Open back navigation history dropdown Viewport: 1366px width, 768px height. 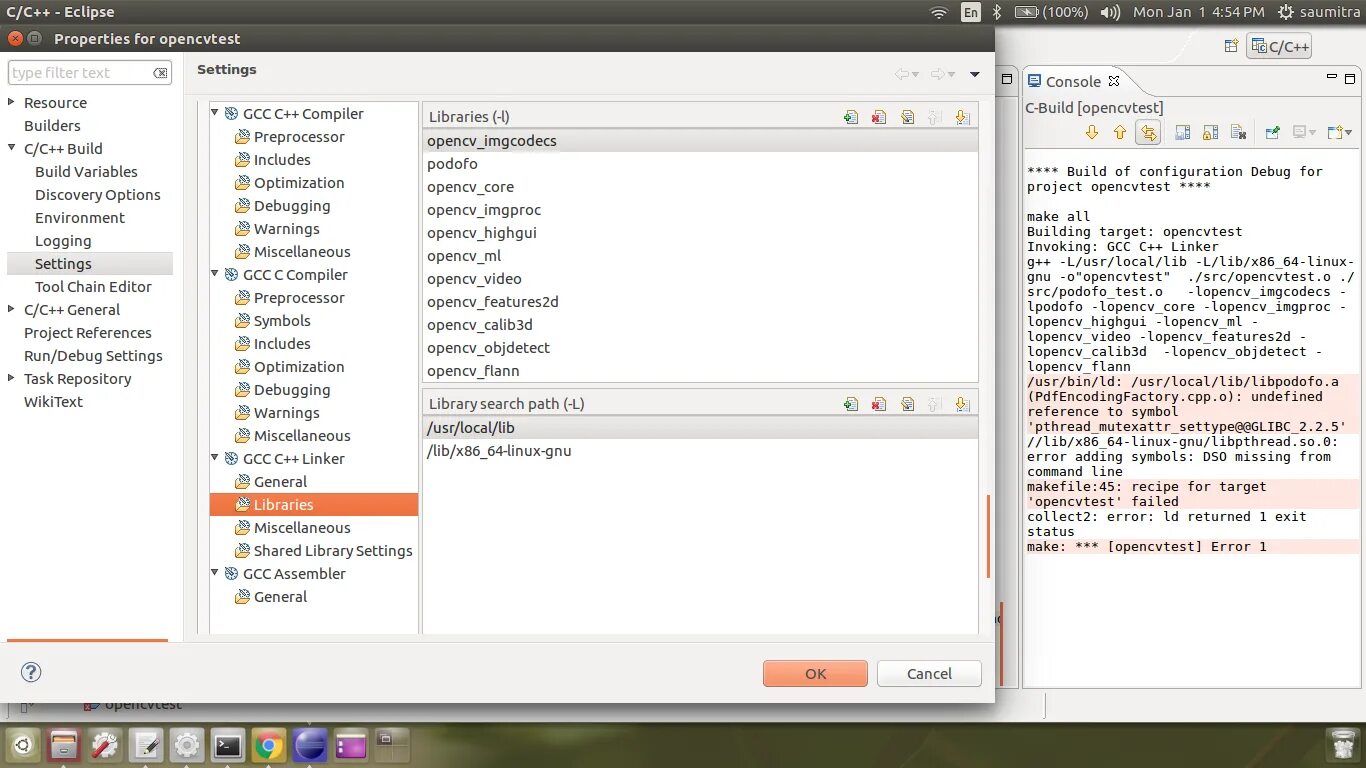pos(915,74)
